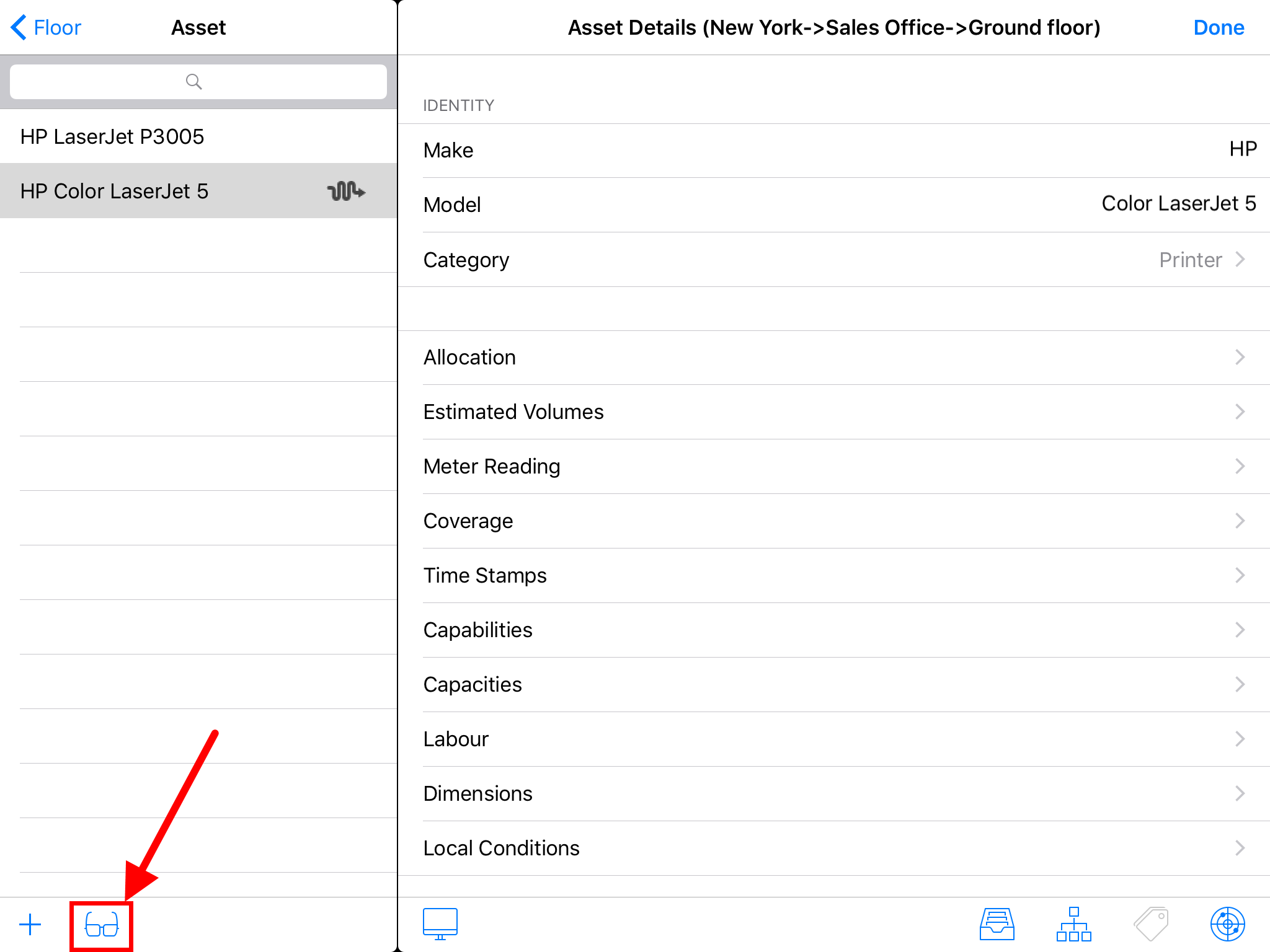Image resolution: width=1270 pixels, height=952 pixels.
Task: Open Capacities details
Action: tap(834, 685)
